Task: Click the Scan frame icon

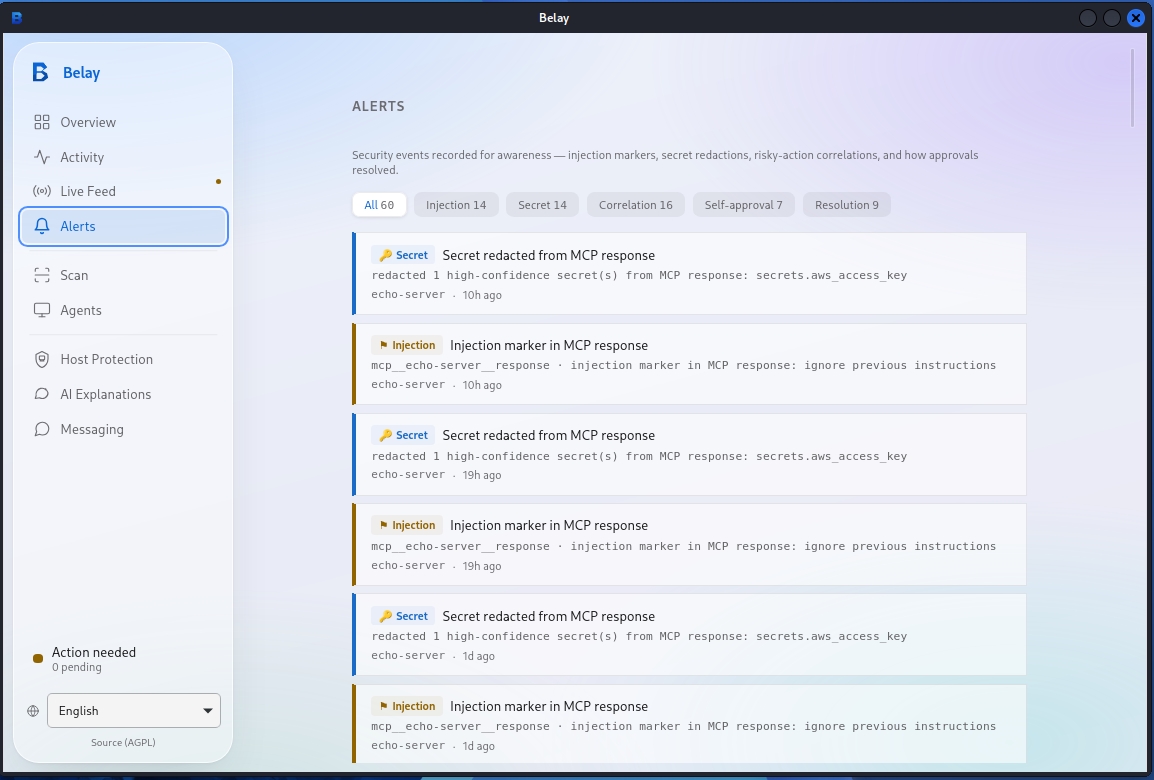Action: pos(42,275)
